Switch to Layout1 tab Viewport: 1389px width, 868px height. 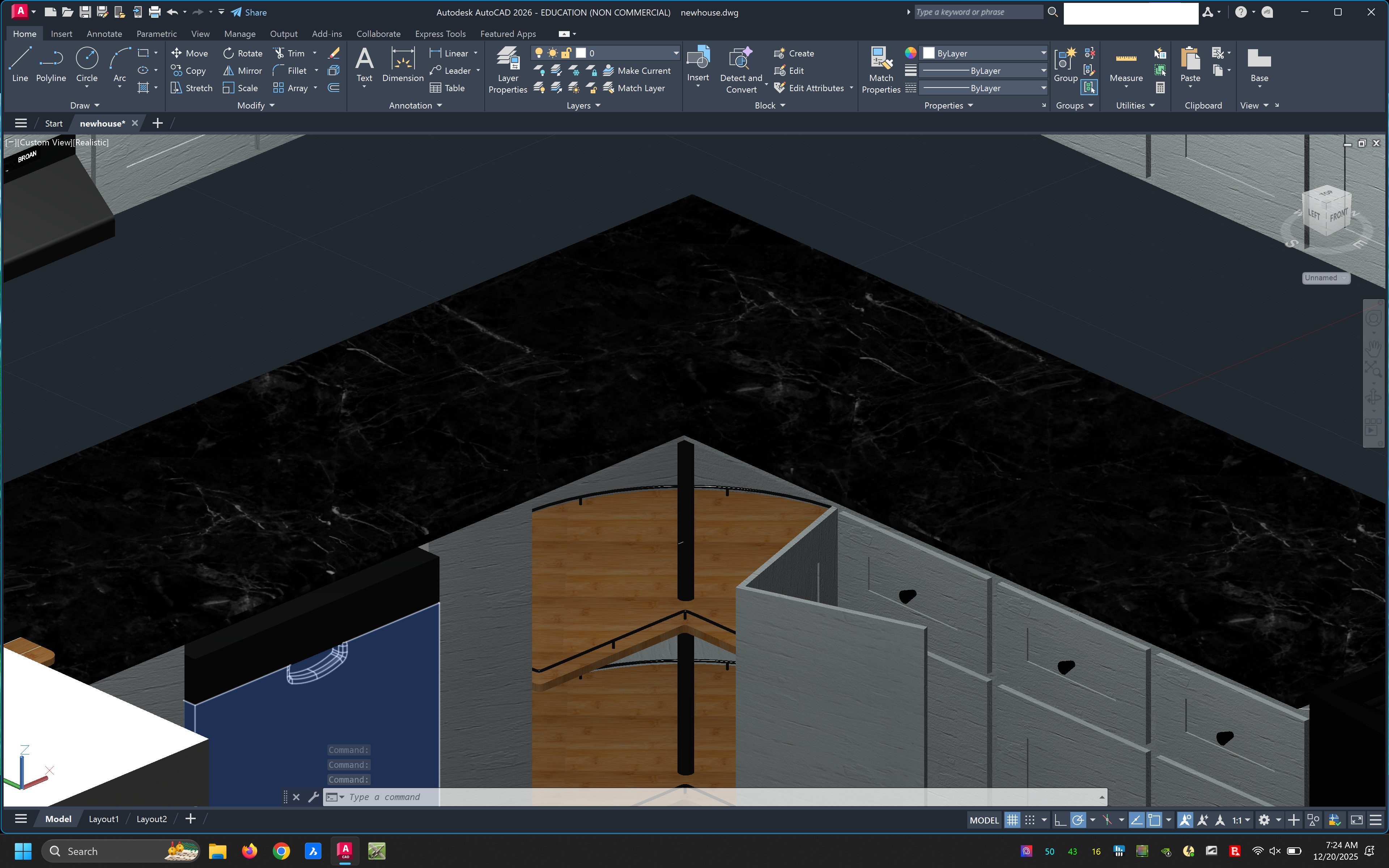coord(103,819)
